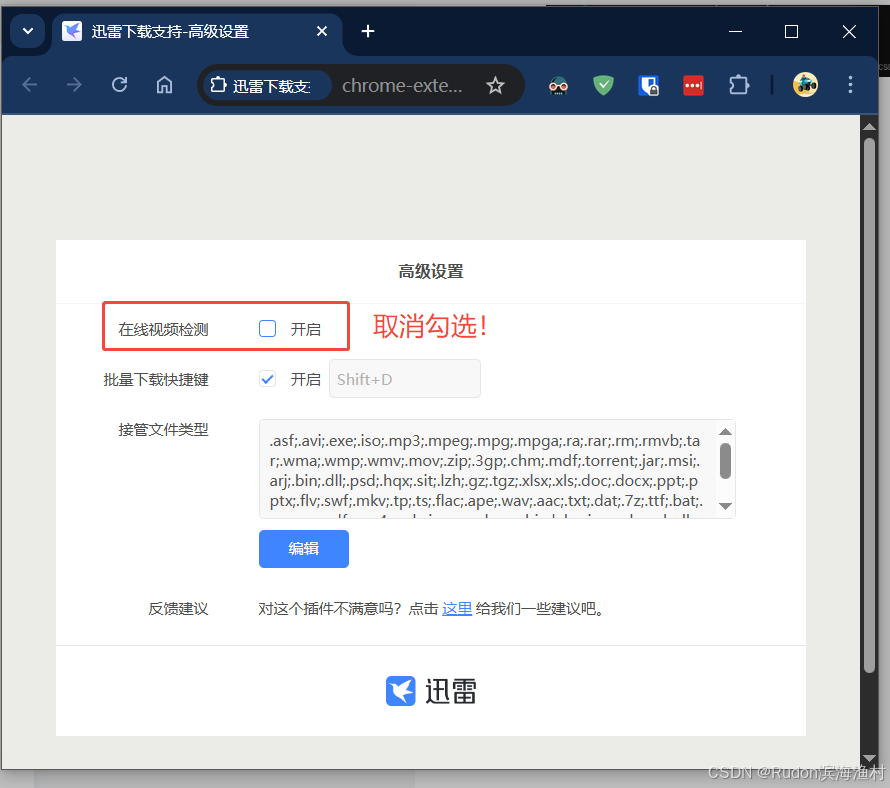Viewport: 890px width, 788px height.
Task: Click page scrollbar up arrow
Action: (869, 127)
